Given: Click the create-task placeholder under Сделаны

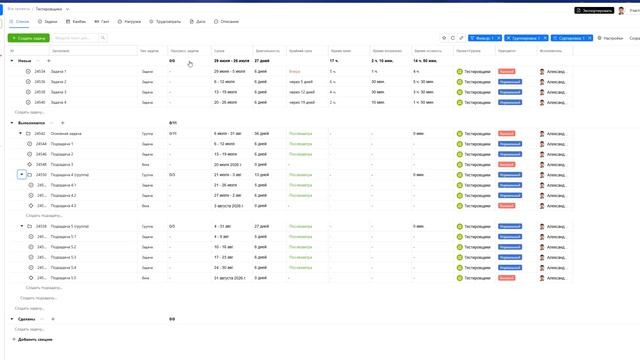Looking at the screenshot, I should click(x=29, y=329).
